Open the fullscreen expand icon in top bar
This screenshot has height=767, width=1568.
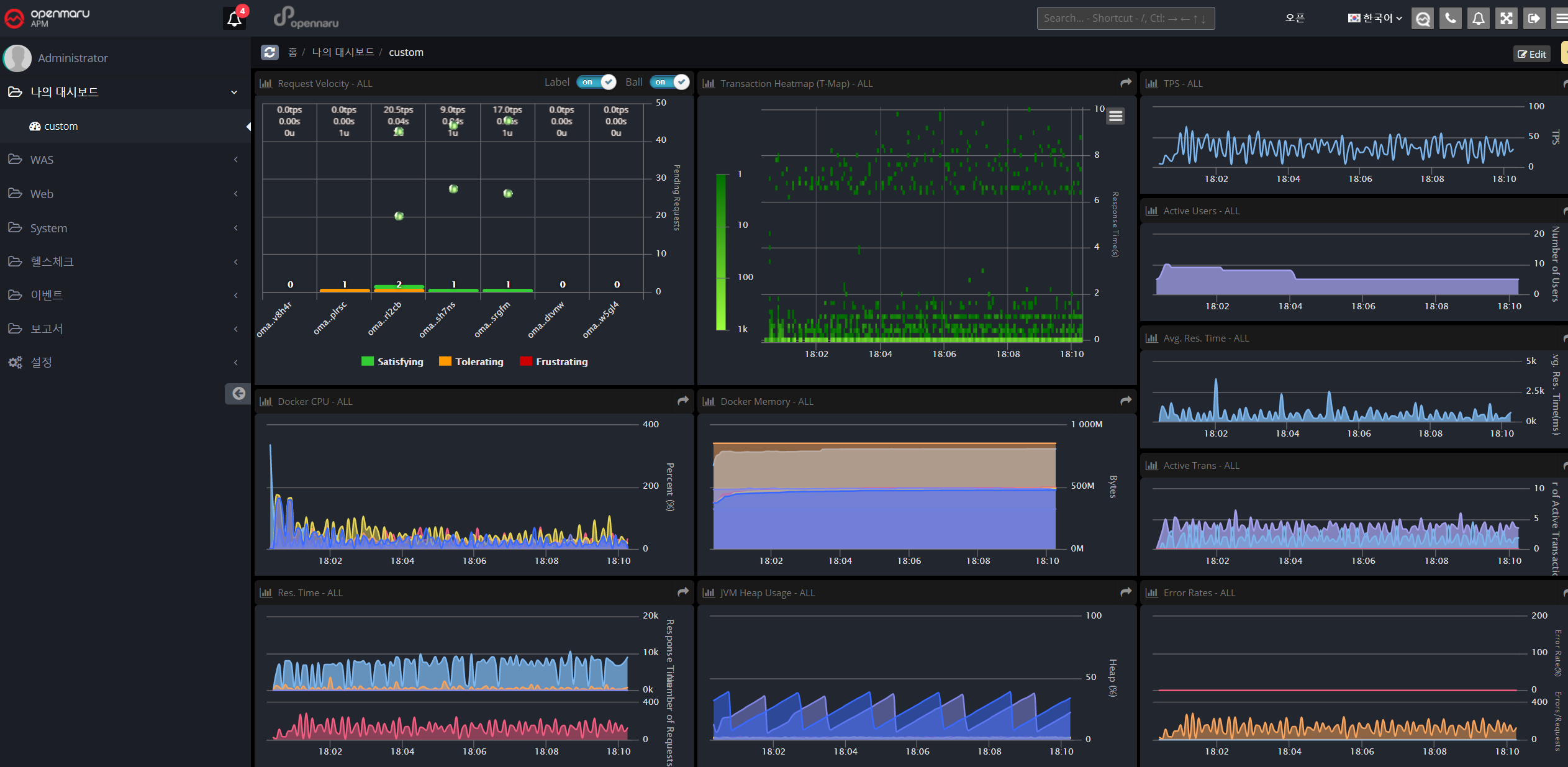(1506, 18)
